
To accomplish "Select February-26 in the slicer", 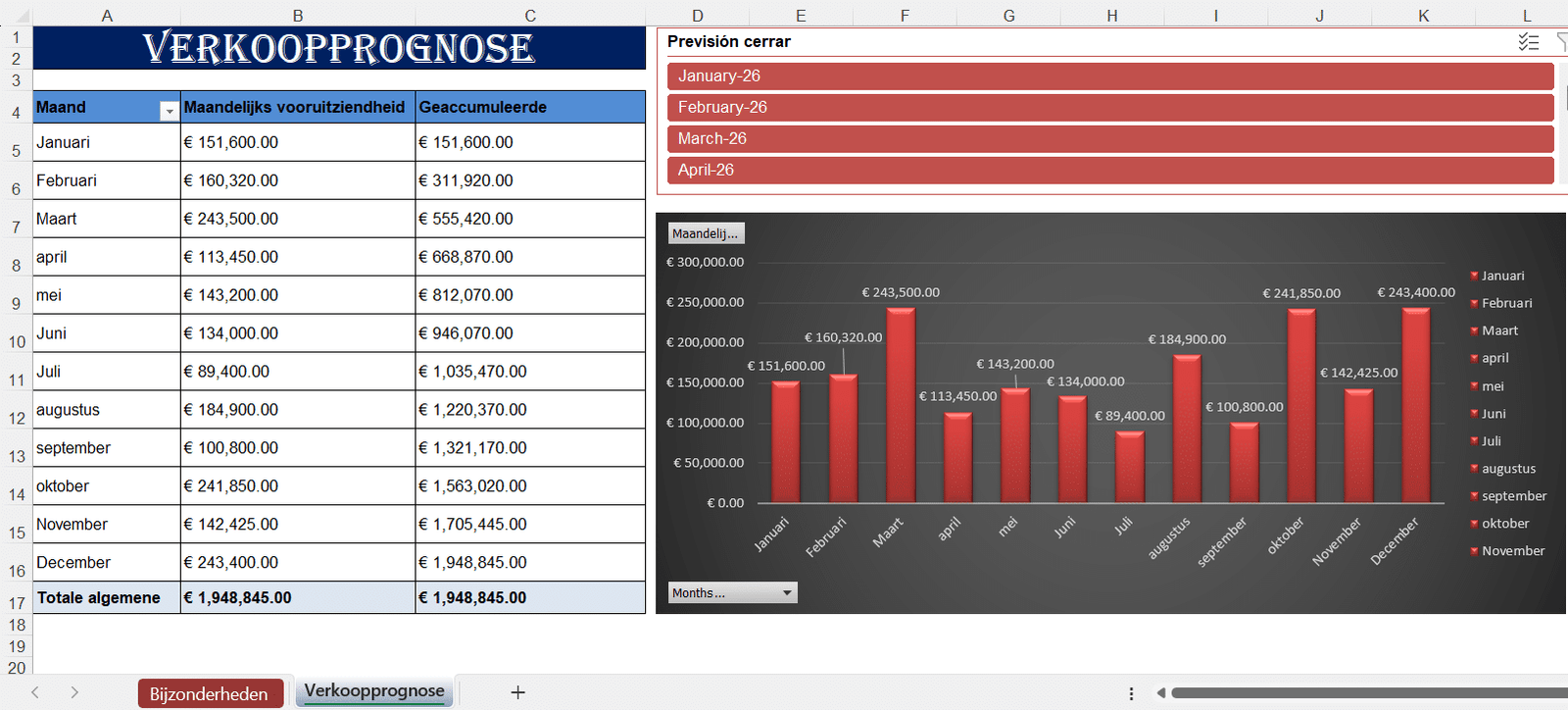I will 1110,107.
